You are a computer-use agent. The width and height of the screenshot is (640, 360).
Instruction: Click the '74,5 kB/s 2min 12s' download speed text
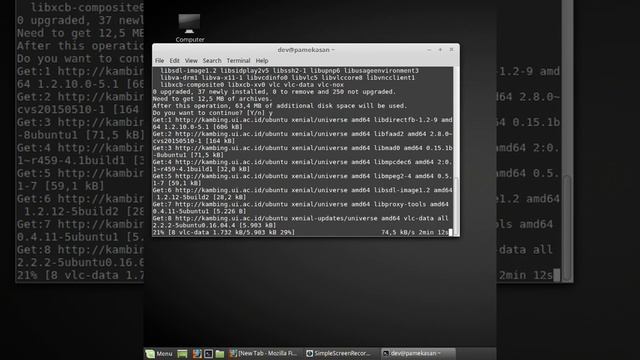[415, 232]
